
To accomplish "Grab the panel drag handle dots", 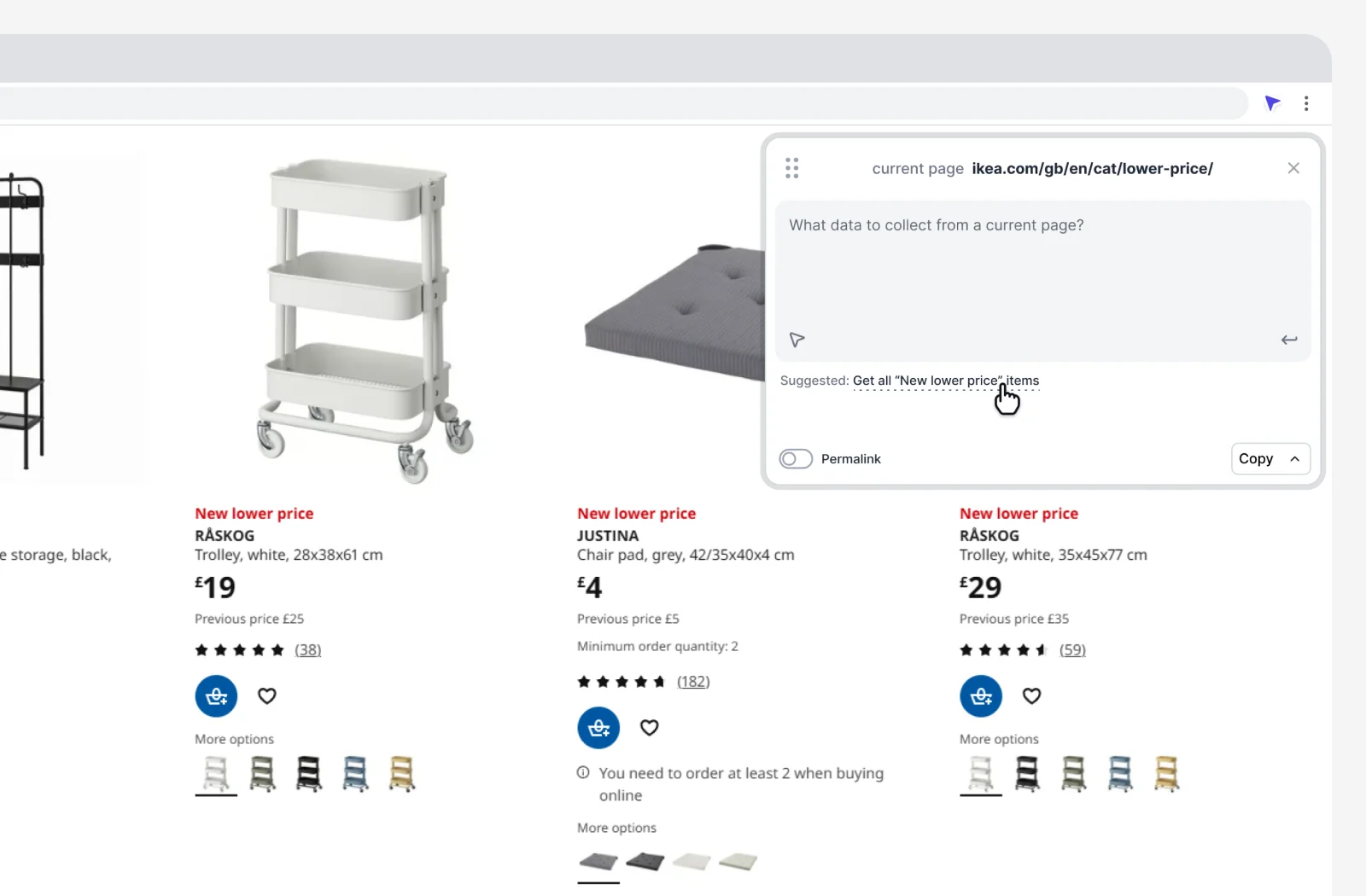I will pyautogui.click(x=791, y=168).
